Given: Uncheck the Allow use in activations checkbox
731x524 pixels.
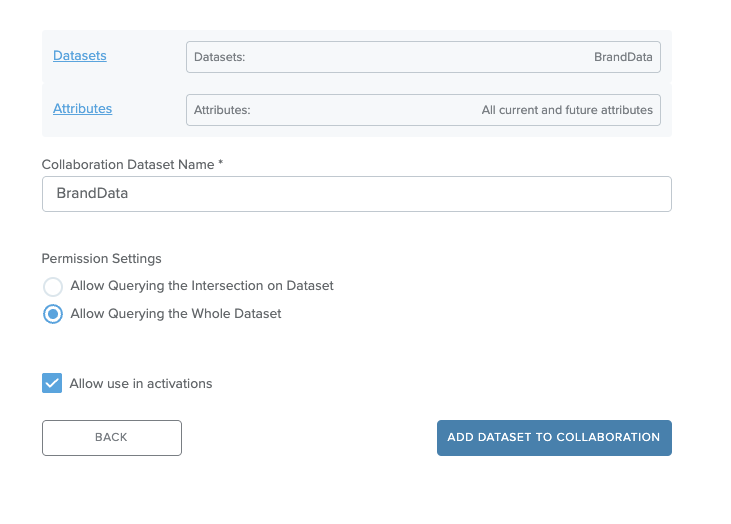Looking at the screenshot, I should [x=52, y=383].
